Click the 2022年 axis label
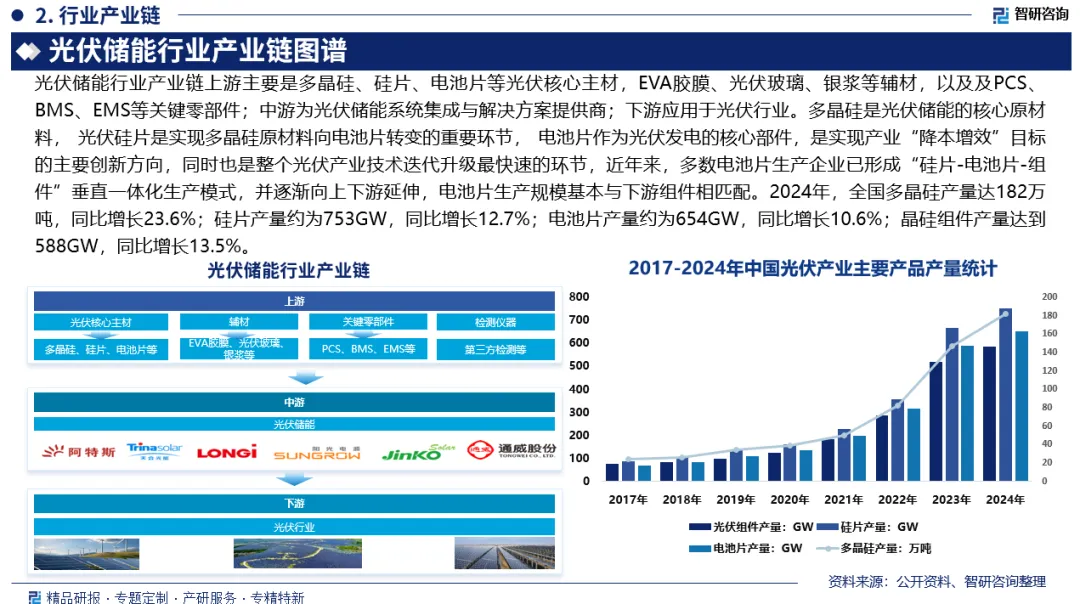The height and width of the screenshot is (604, 1080). click(x=897, y=499)
